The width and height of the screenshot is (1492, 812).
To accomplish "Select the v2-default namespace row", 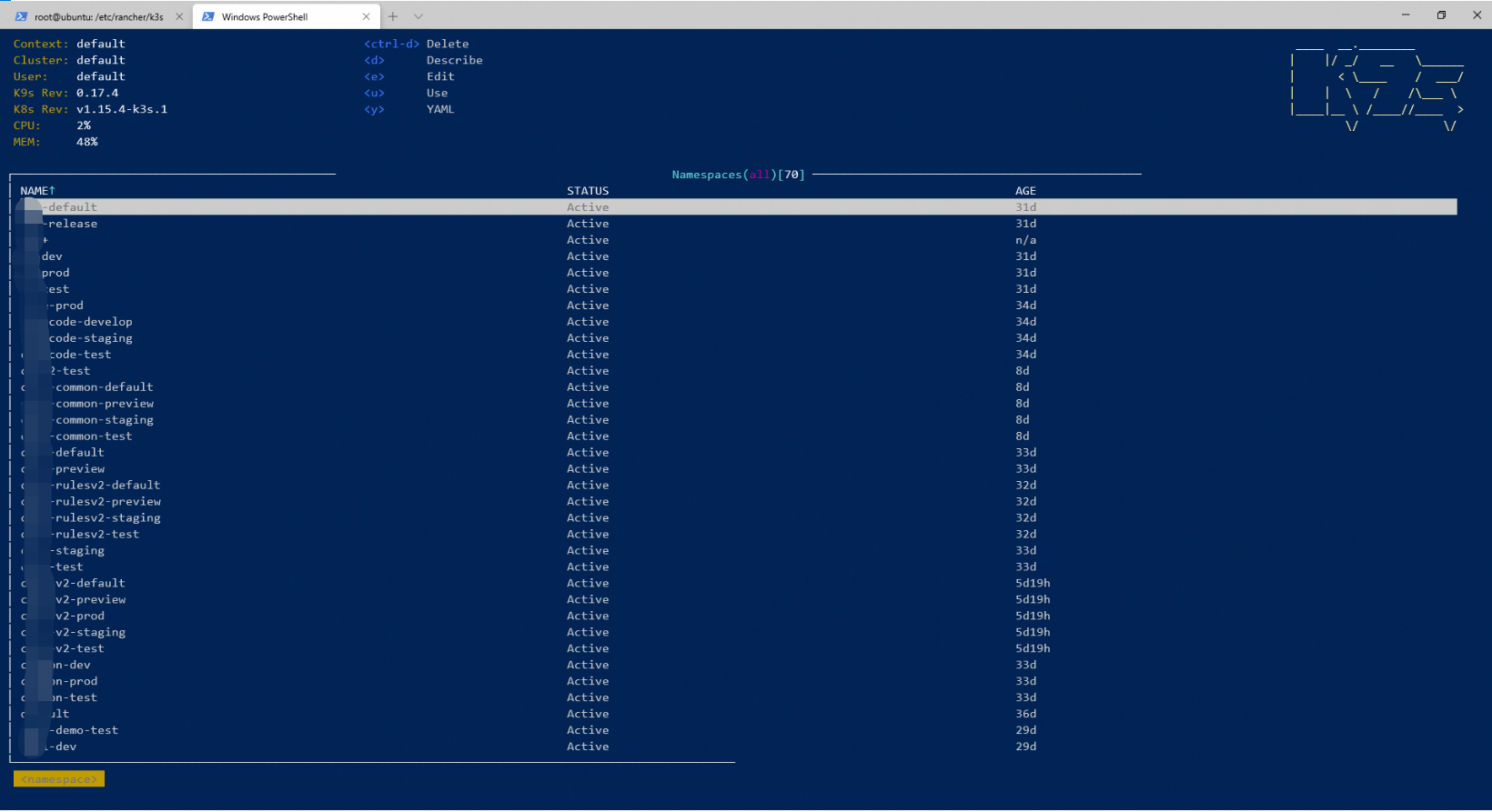I will 737,584.
